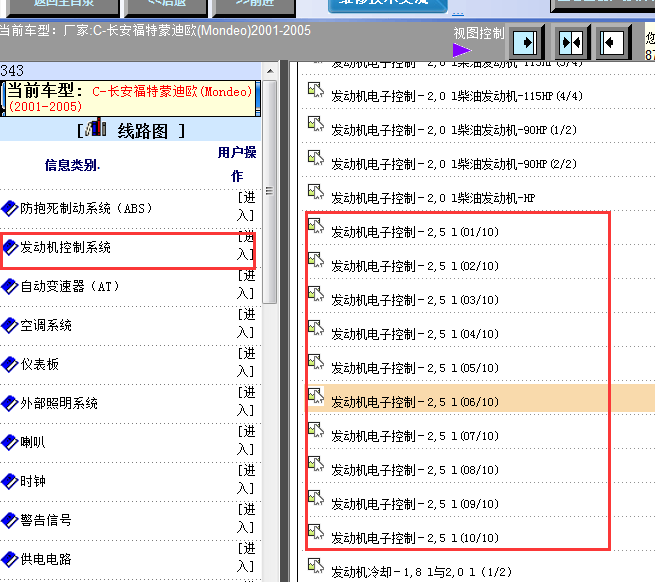The width and height of the screenshot is (655, 582).
Task: Open highlighted 发动机电子控制-2,5 l (06/10) diagram
Action: tap(415, 402)
